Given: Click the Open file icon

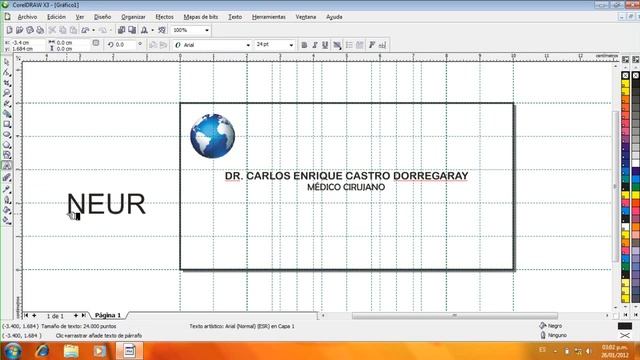Looking at the screenshot, I should click(x=19, y=30).
